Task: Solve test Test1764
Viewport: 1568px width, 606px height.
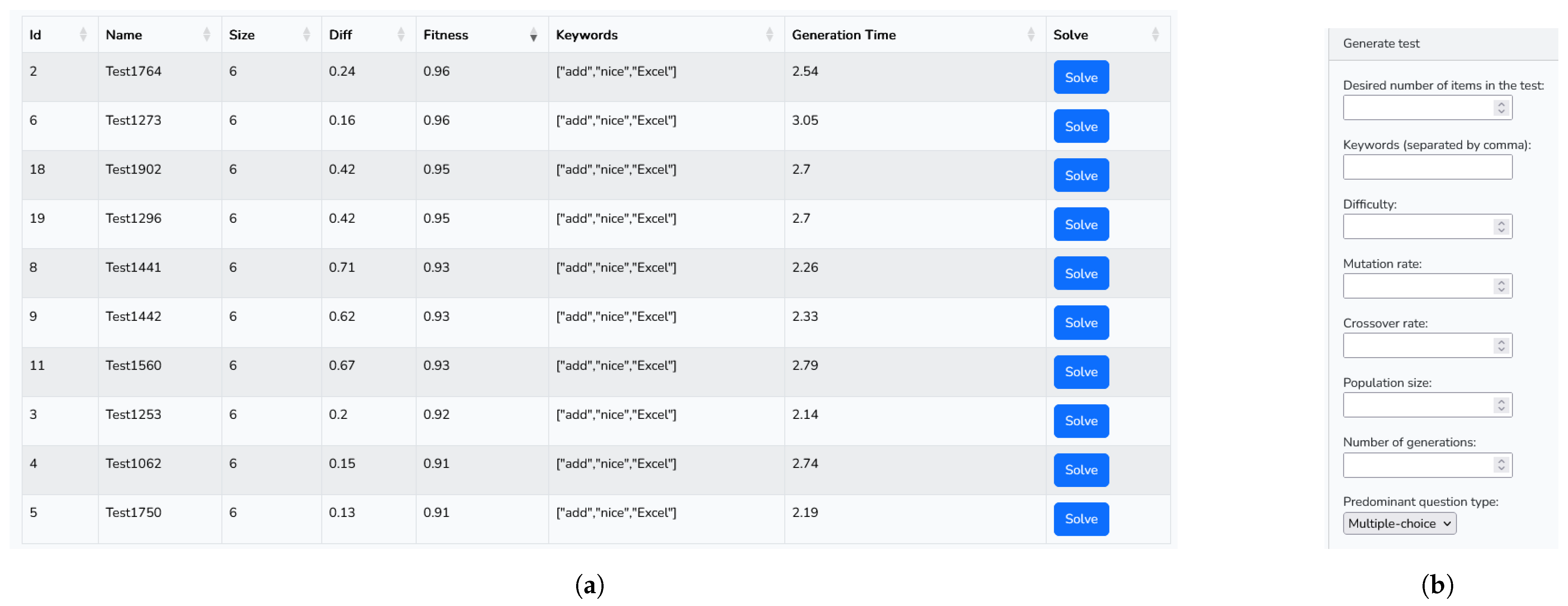Action: pyautogui.click(x=1081, y=77)
